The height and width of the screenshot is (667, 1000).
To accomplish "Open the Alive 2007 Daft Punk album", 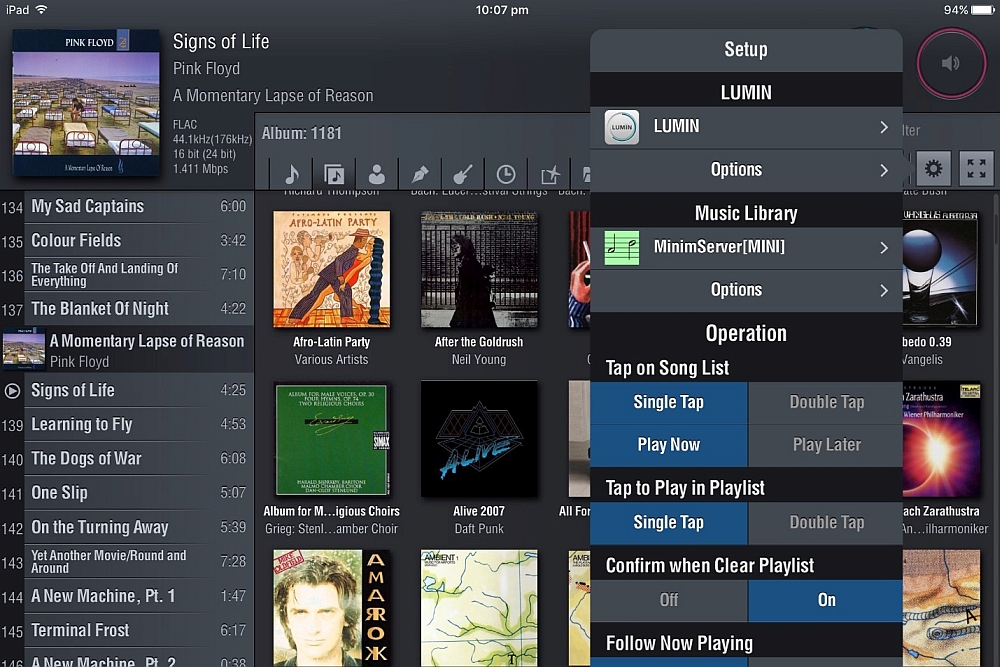I will tap(479, 439).
